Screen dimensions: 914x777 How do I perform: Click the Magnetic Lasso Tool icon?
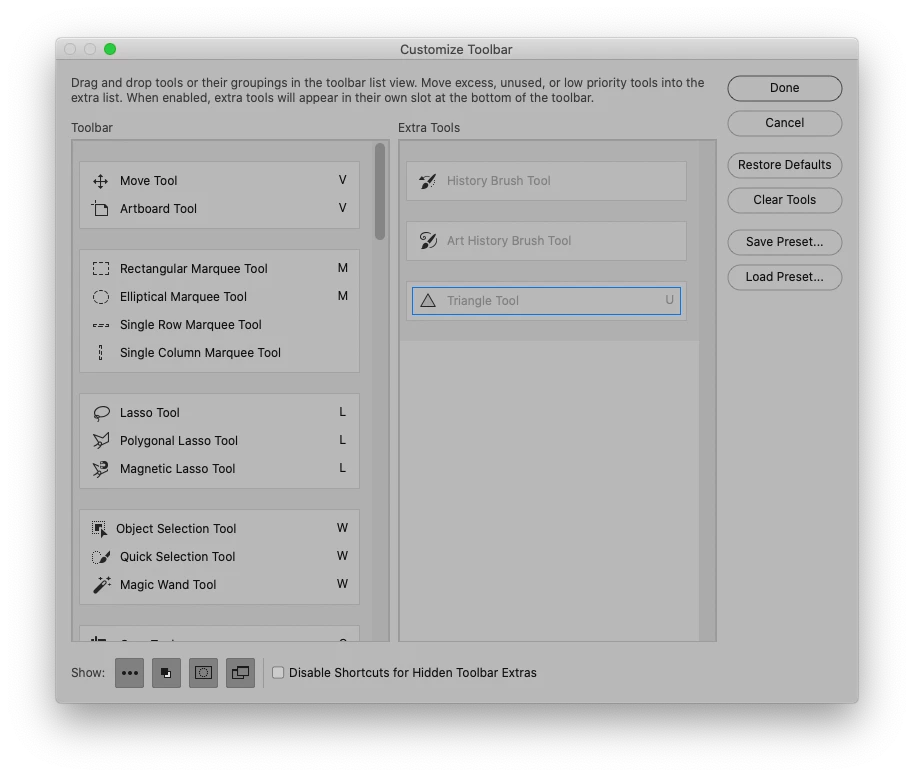(101, 469)
